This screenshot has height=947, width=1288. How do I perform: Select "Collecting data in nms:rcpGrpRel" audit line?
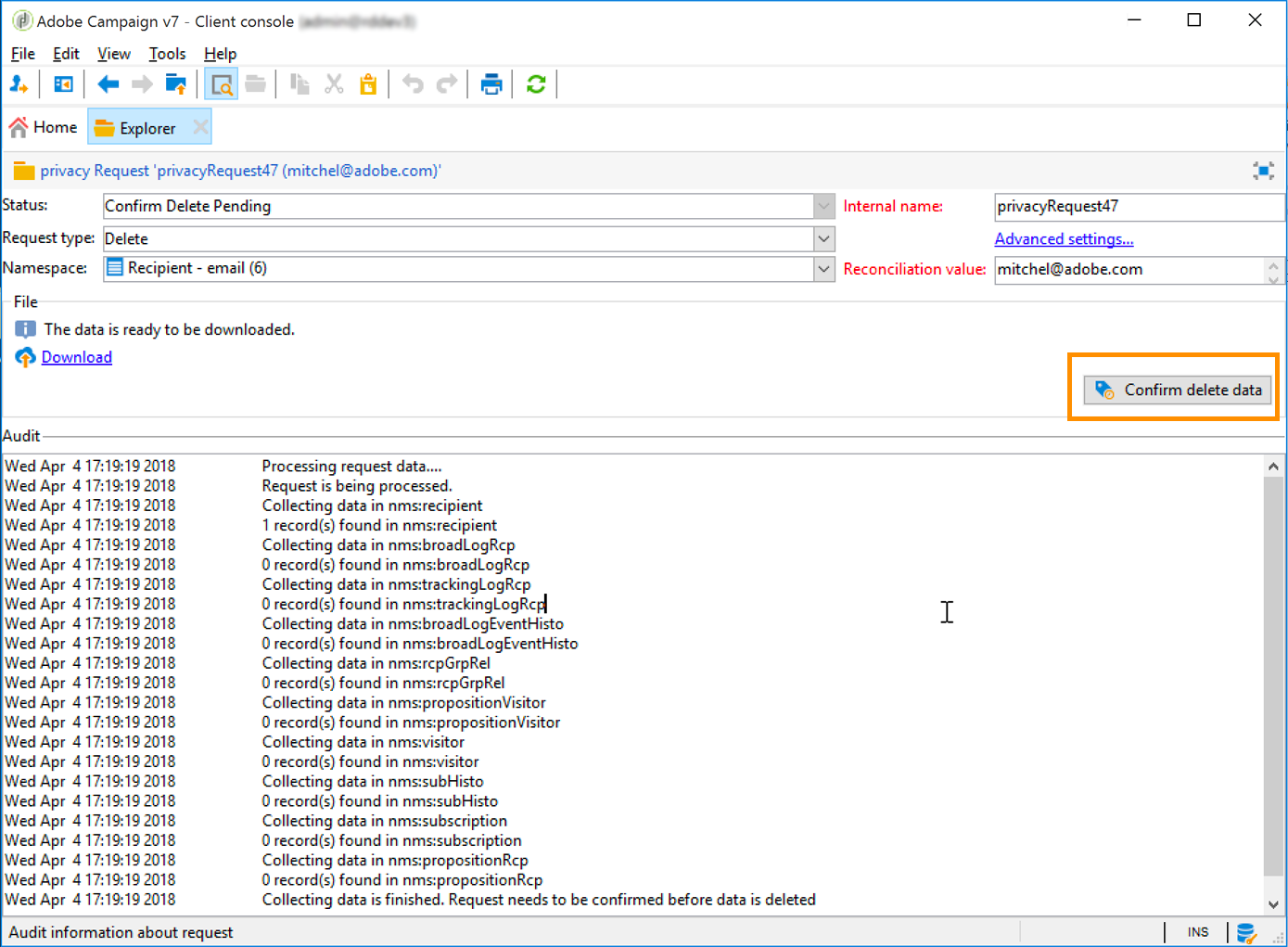(x=376, y=663)
